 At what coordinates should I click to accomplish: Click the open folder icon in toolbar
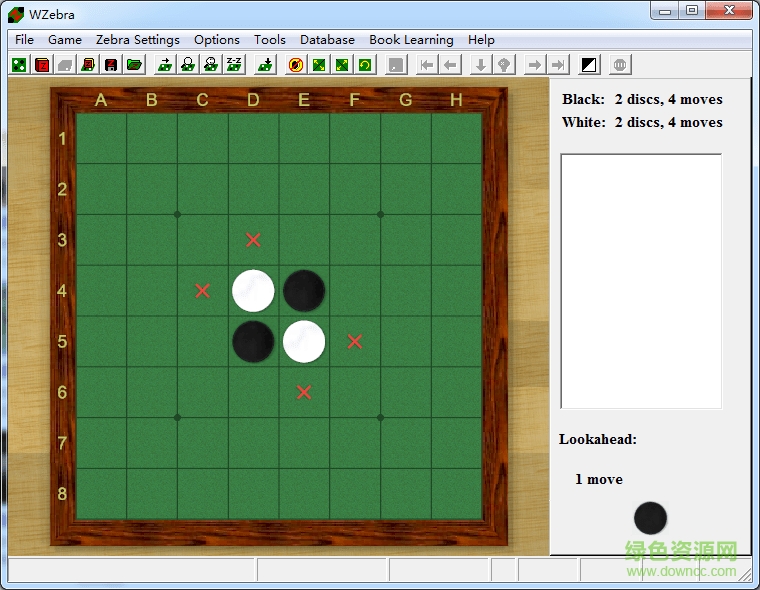[x=134, y=65]
